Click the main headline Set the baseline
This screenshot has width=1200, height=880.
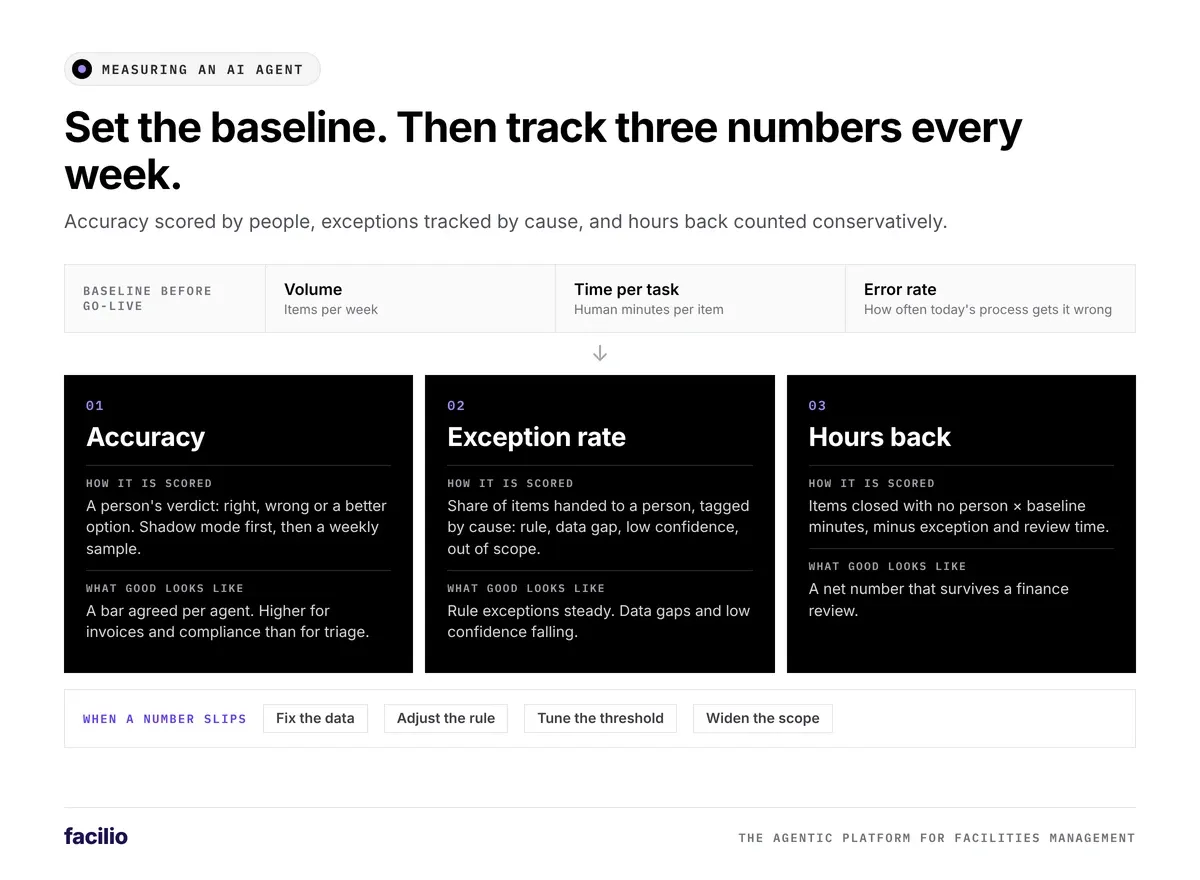tap(543, 151)
